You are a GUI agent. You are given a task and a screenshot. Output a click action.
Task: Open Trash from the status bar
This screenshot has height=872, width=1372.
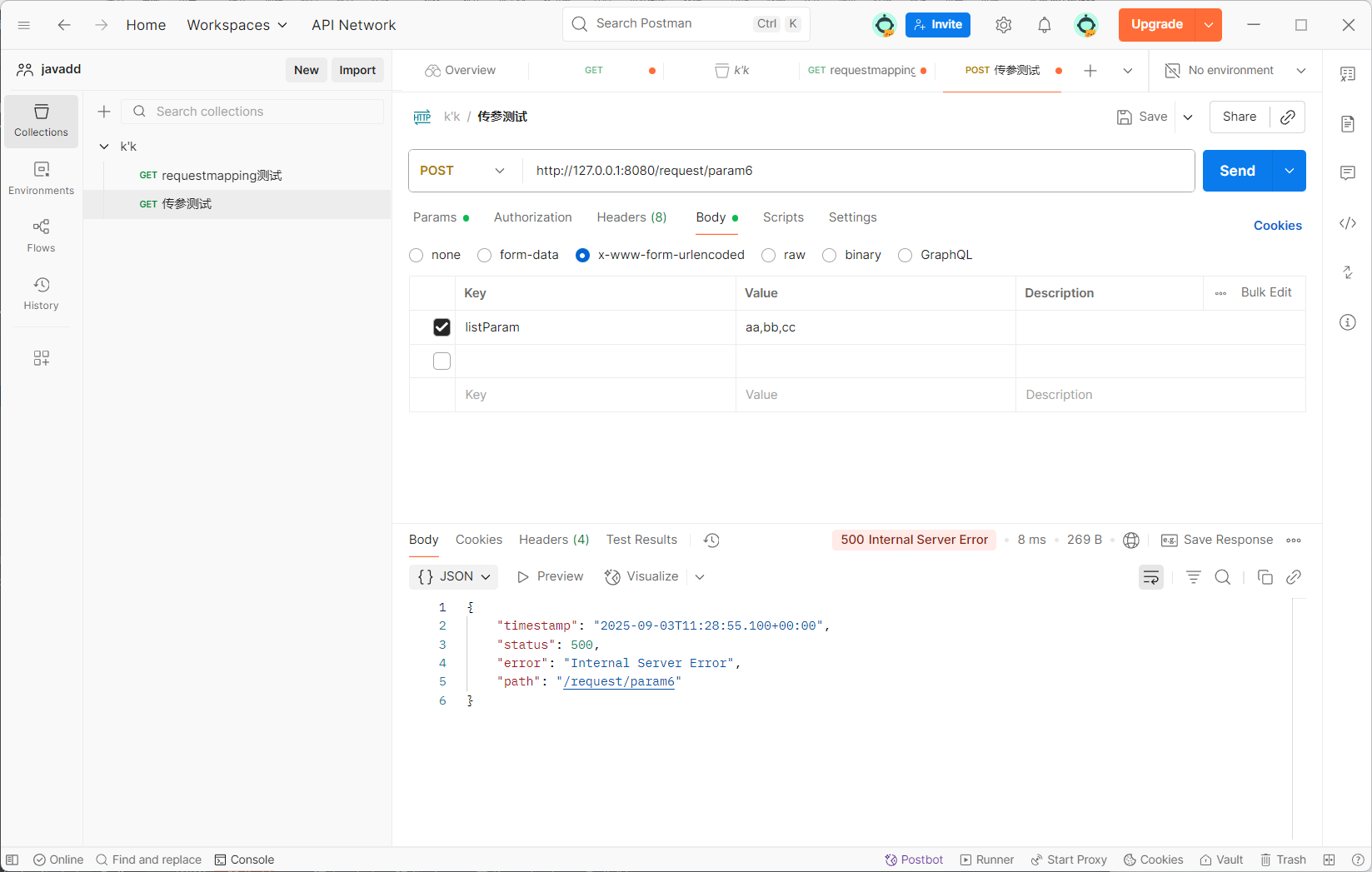point(1283,860)
